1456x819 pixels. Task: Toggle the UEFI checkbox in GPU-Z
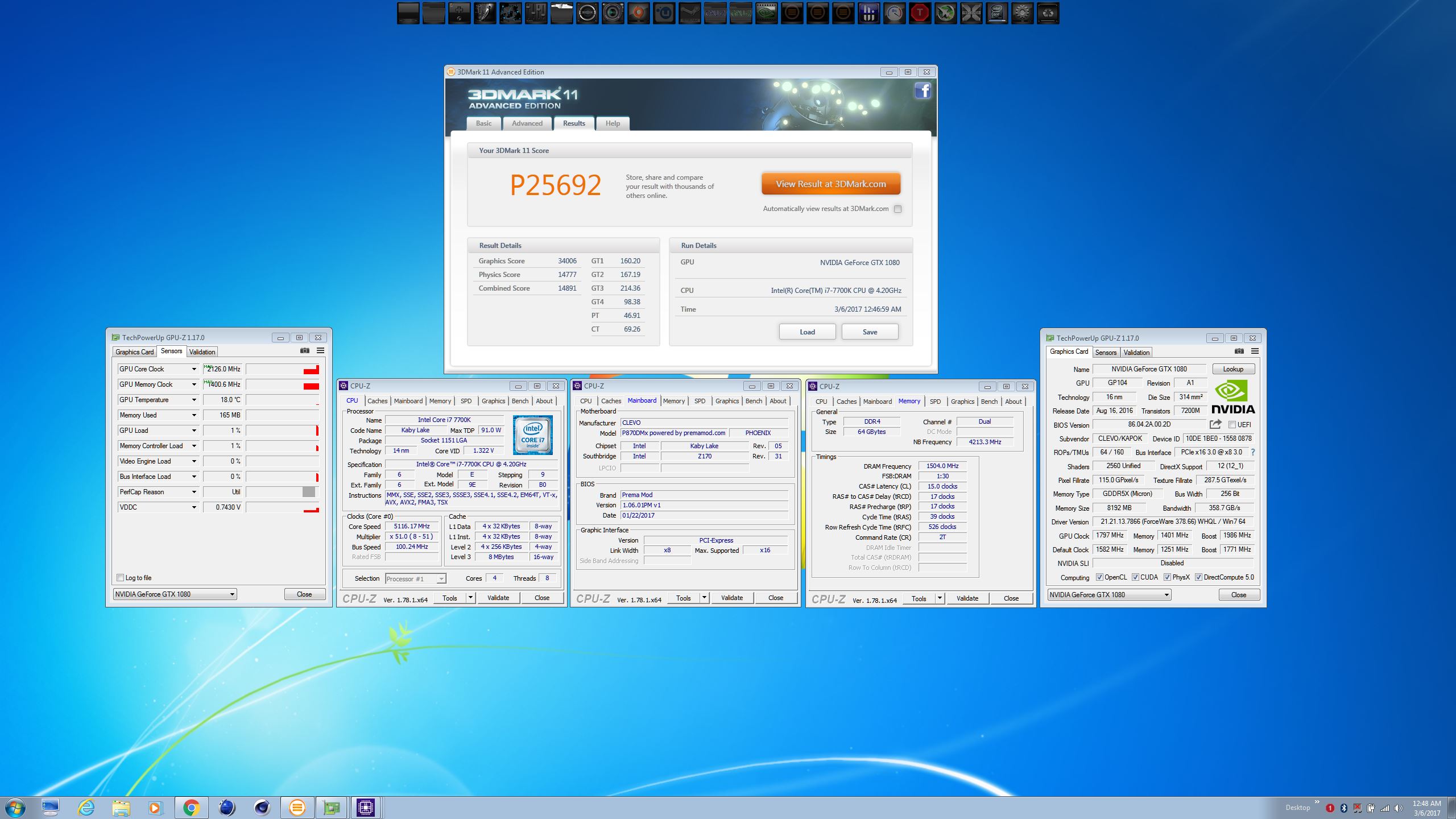pyautogui.click(x=1232, y=425)
